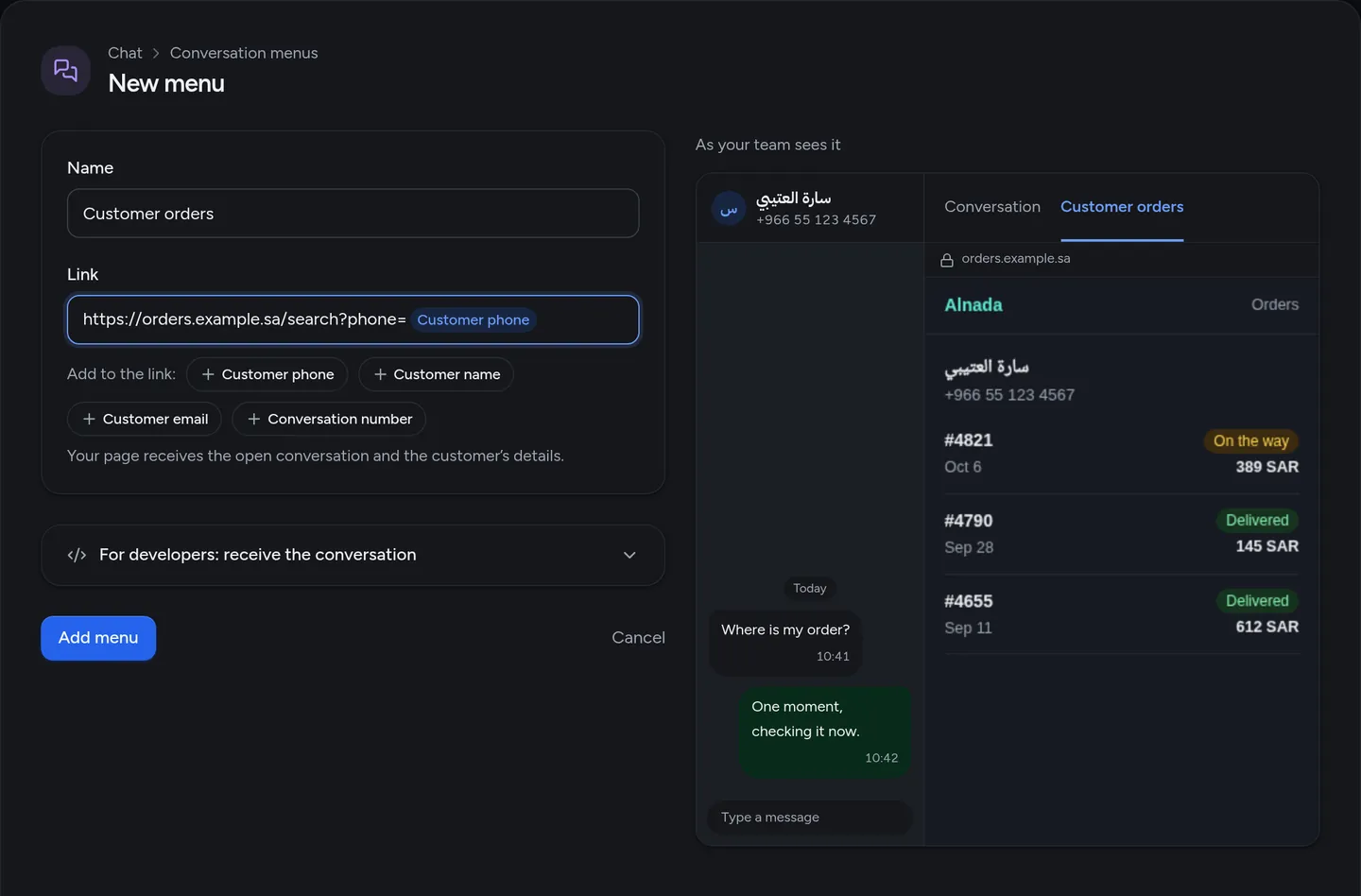This screenshot has width=1361, height=896.
Task: Click the Today date separator
Action: (810, 589)
